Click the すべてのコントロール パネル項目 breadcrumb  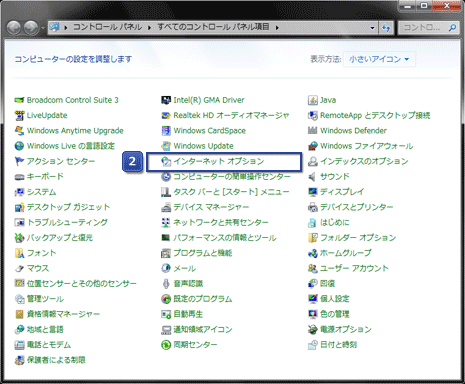tap(213, 27)
